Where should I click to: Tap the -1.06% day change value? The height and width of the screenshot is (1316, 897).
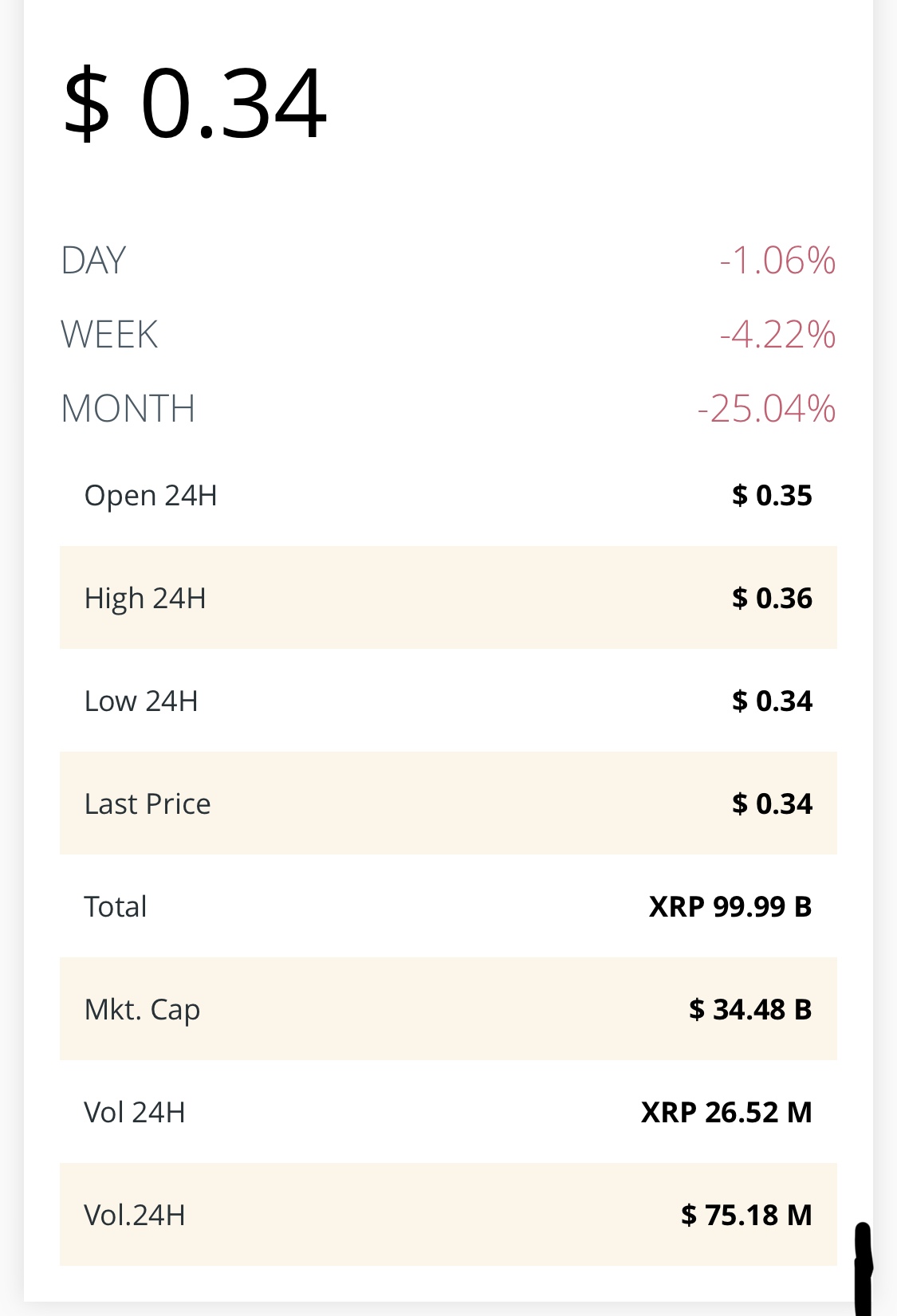tap(777, 261)
